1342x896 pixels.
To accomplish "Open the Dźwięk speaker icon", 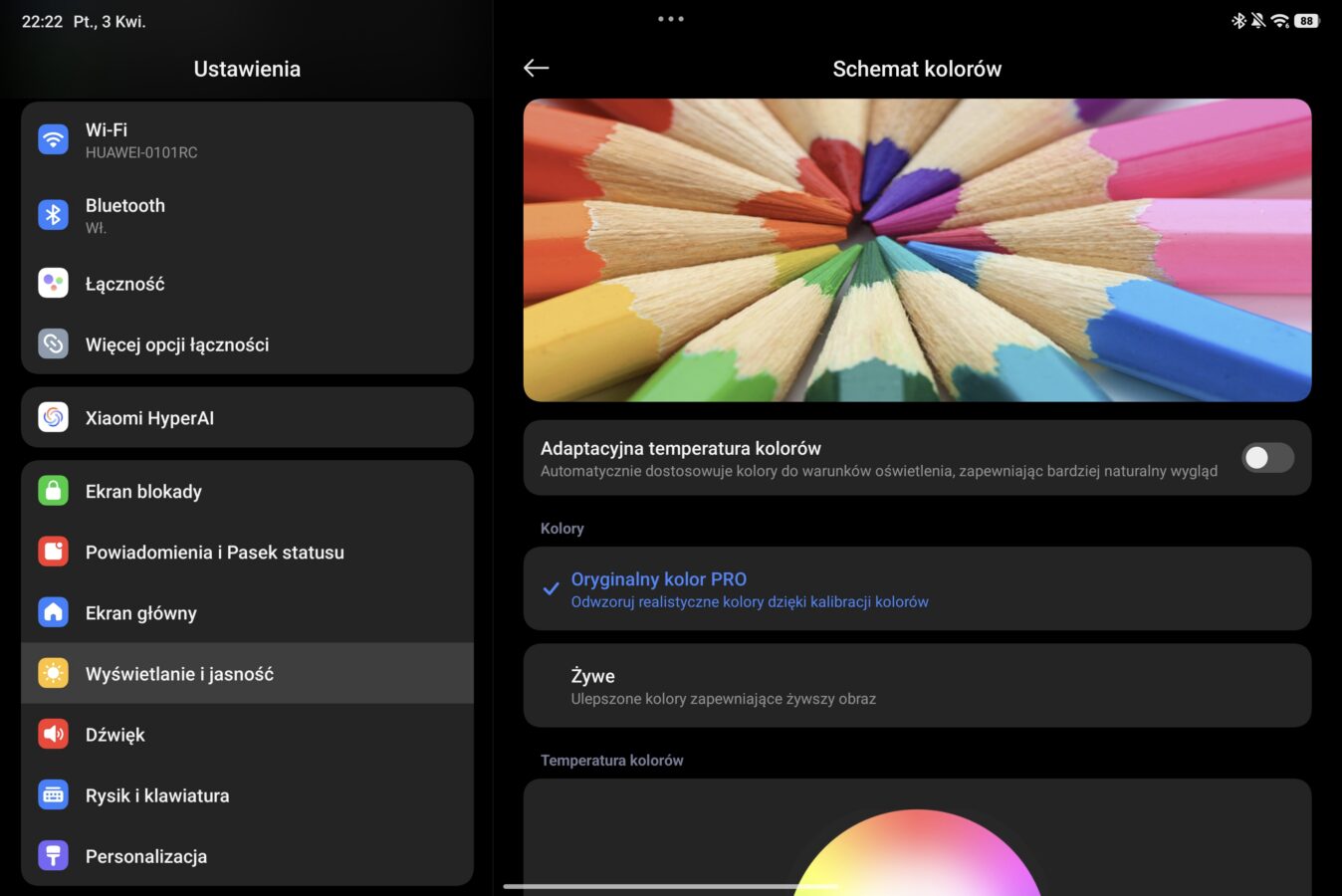I will (x=54, y=735).
